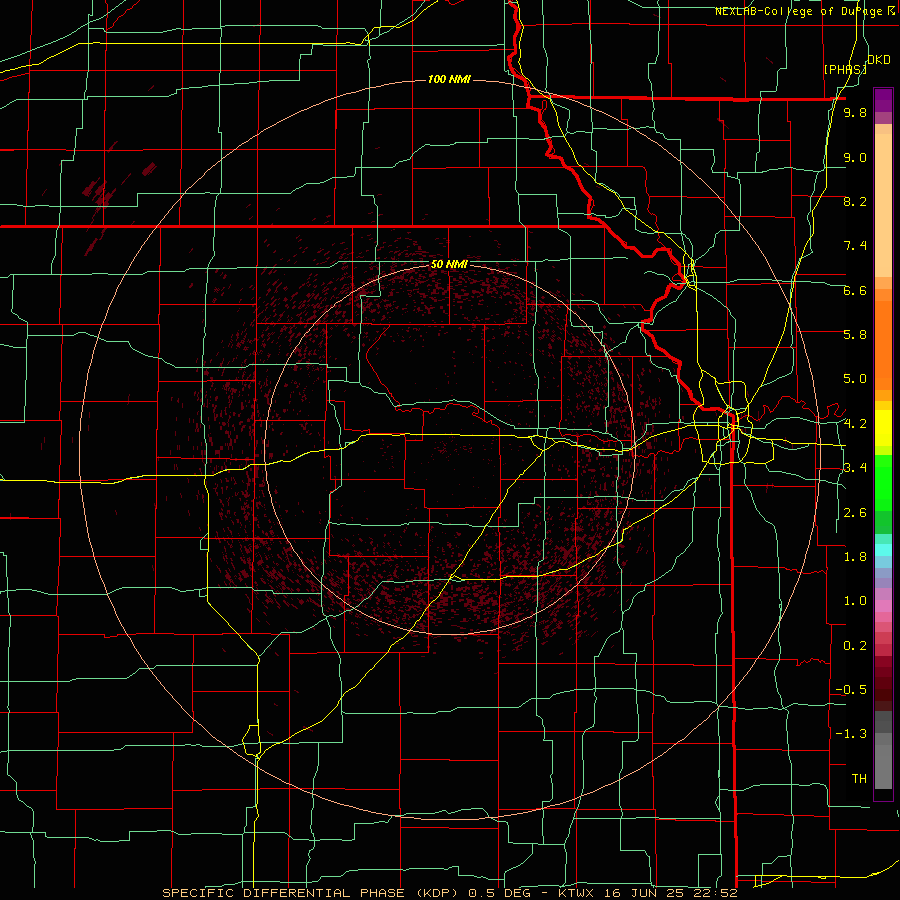Click the TH threshold label
Viewport: 900px width, 900px height.
tap(859, 779)
